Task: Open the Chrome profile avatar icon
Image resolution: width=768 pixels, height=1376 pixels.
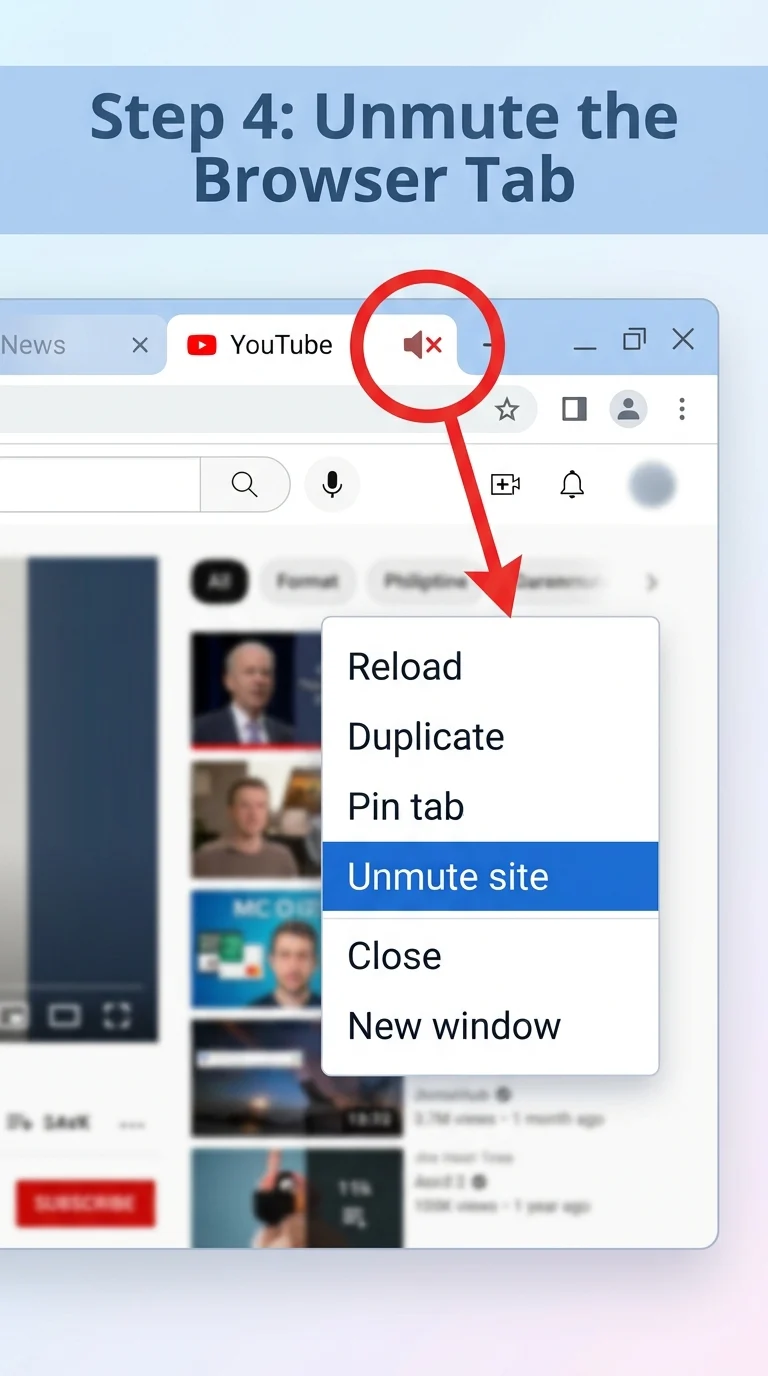Action: [629, 408]
